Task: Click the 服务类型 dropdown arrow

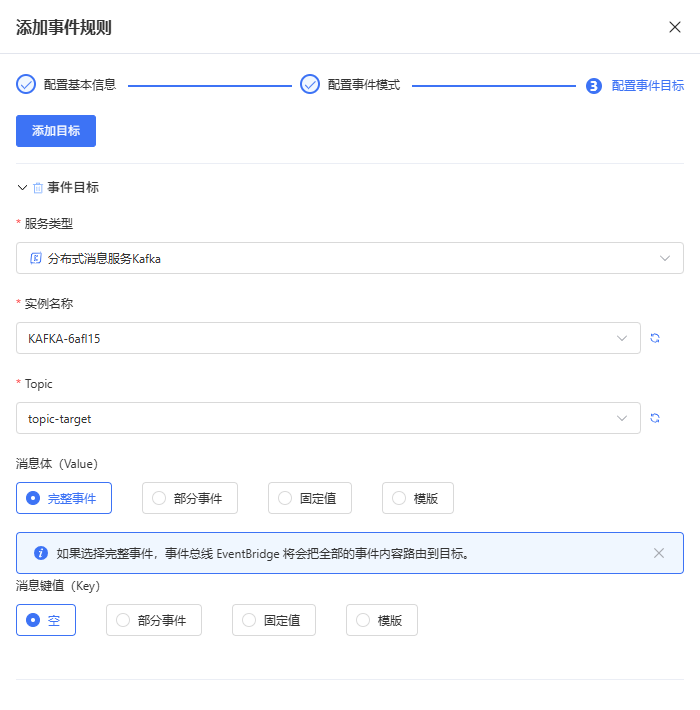Action: (665, 258)
